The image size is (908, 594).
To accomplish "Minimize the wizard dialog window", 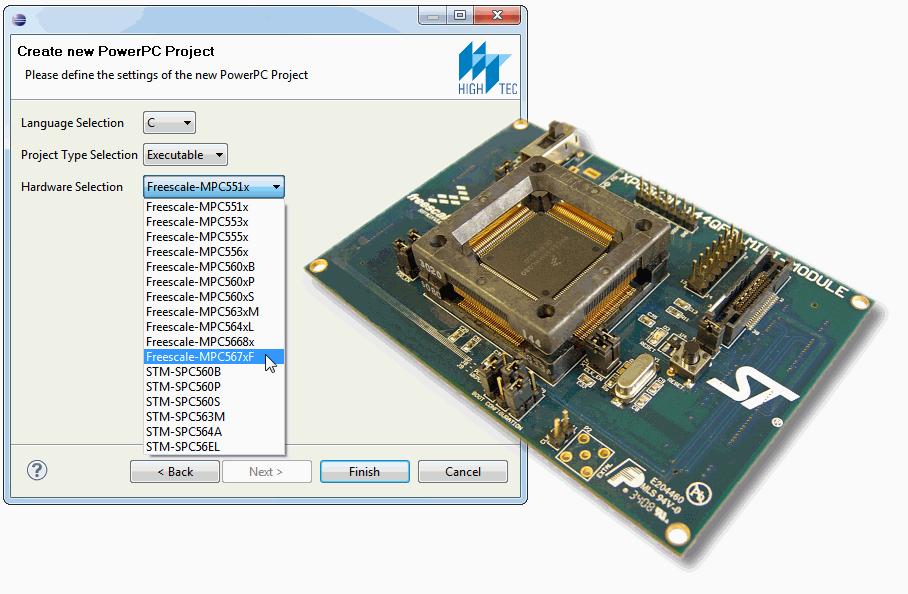I will 433,16.
